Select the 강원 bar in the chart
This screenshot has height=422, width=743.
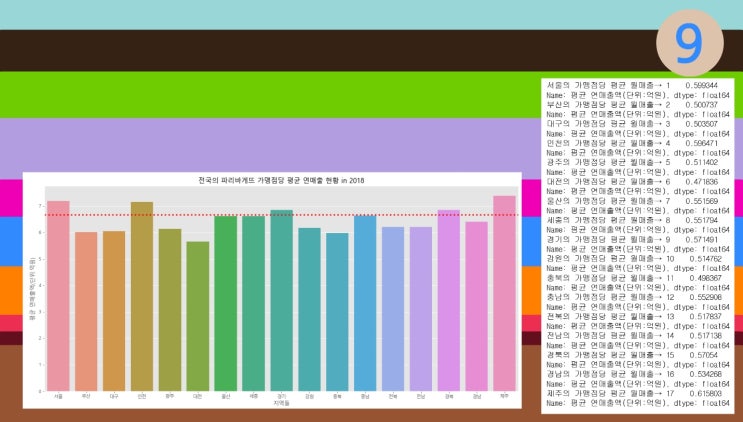(309, 310)
